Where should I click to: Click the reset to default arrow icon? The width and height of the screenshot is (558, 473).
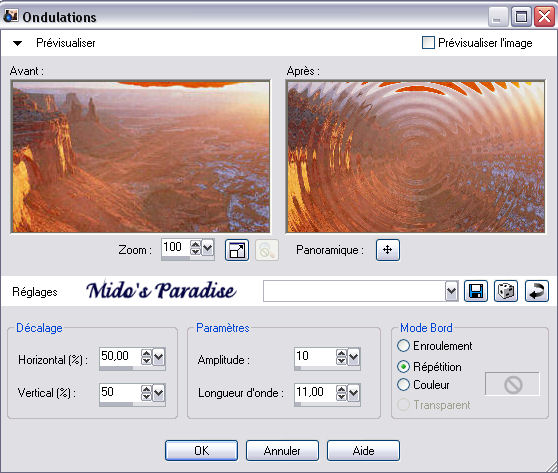click(x=537, y=291)
